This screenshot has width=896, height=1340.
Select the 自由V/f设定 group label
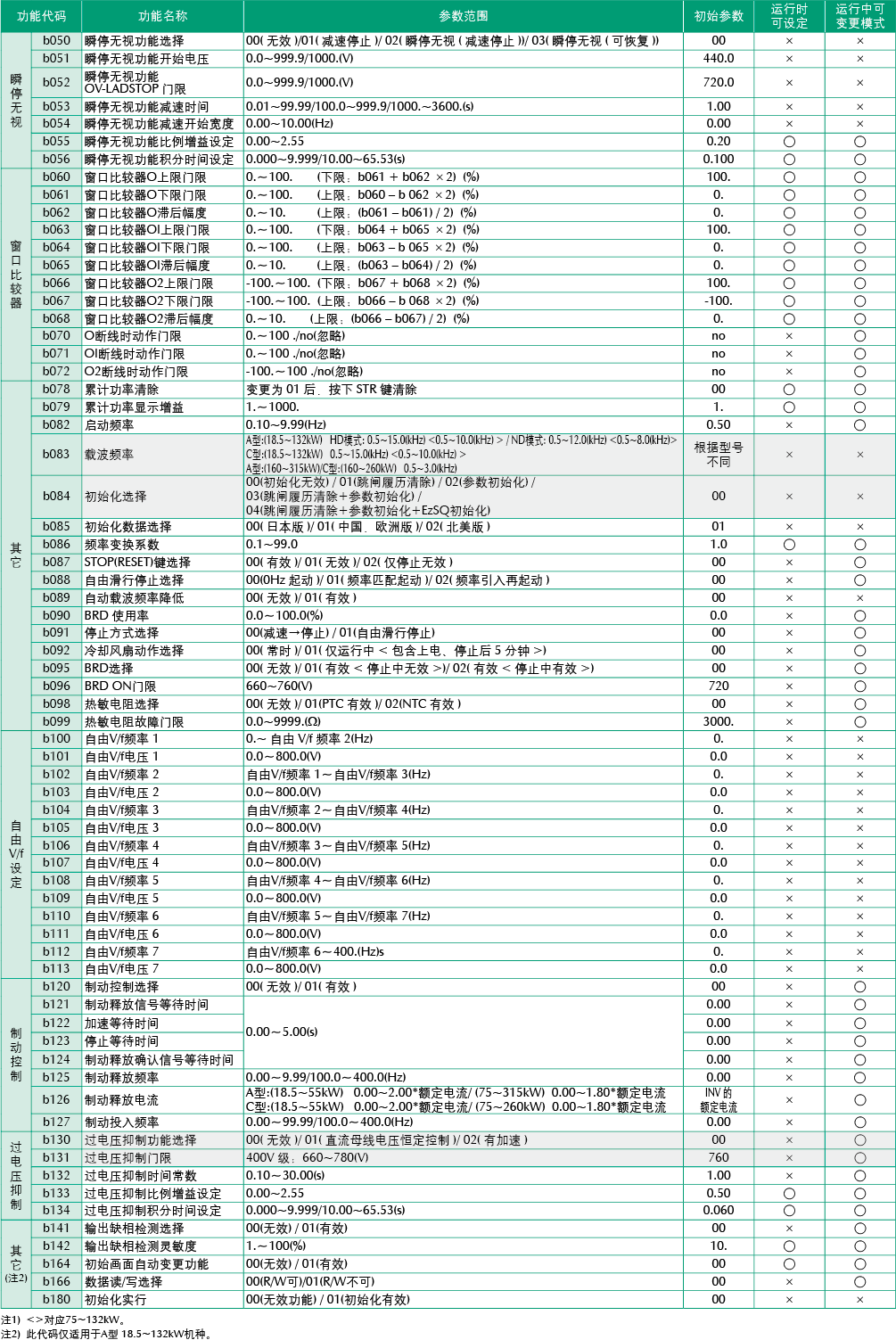16,854
